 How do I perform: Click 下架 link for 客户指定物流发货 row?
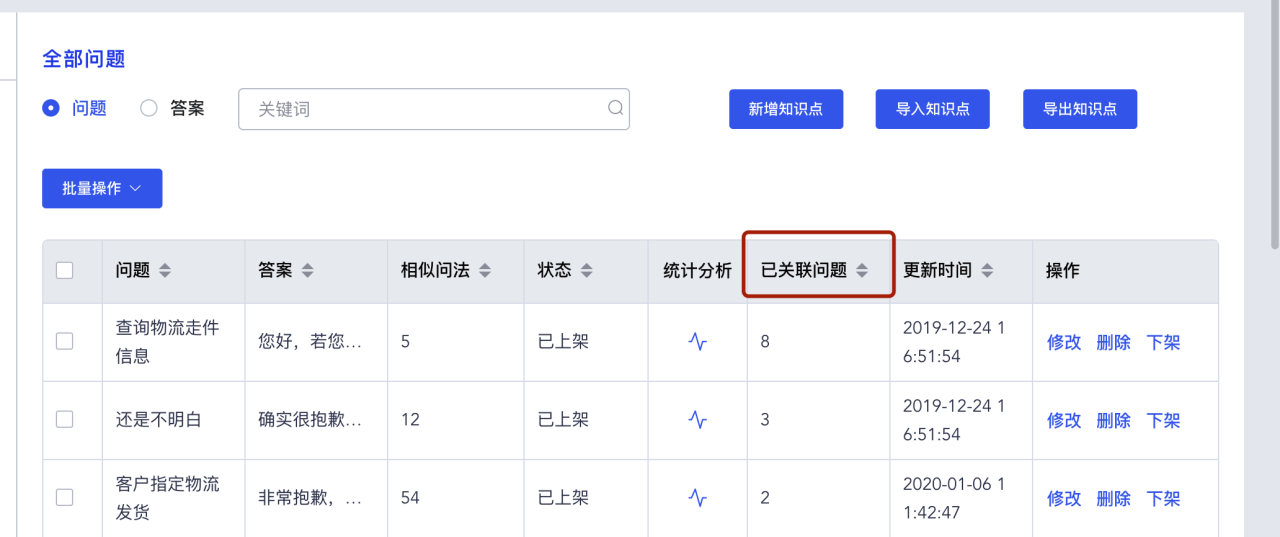coord(1163,498)
